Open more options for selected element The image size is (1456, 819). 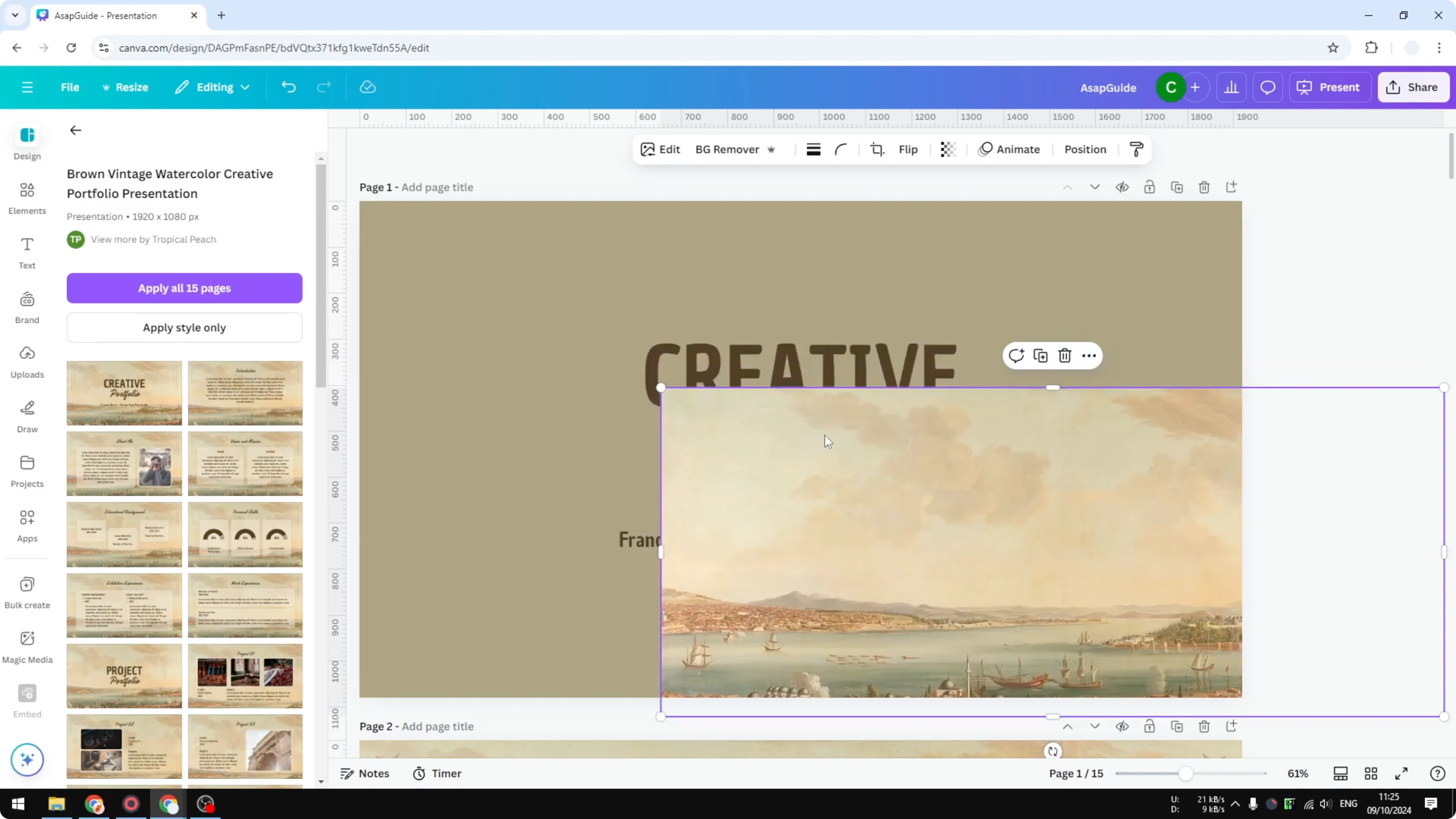click(1089, 356)
